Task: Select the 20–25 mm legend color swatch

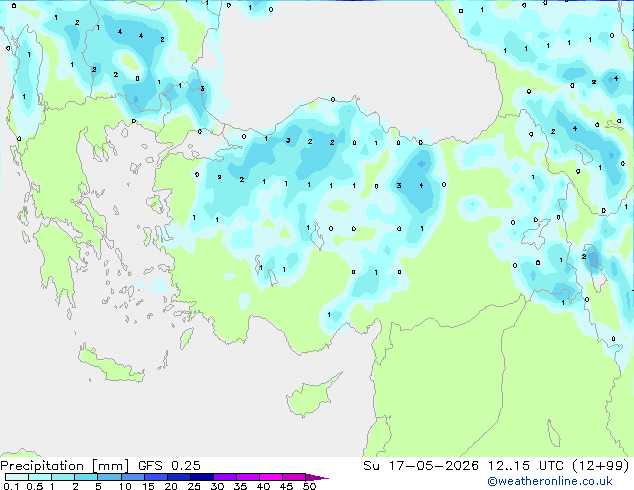Action: coord(179,477)
